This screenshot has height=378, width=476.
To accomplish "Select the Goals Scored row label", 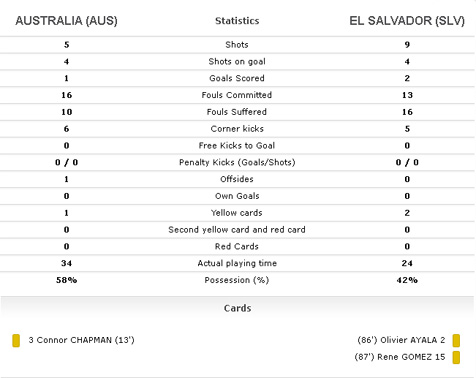I will 237,78.
